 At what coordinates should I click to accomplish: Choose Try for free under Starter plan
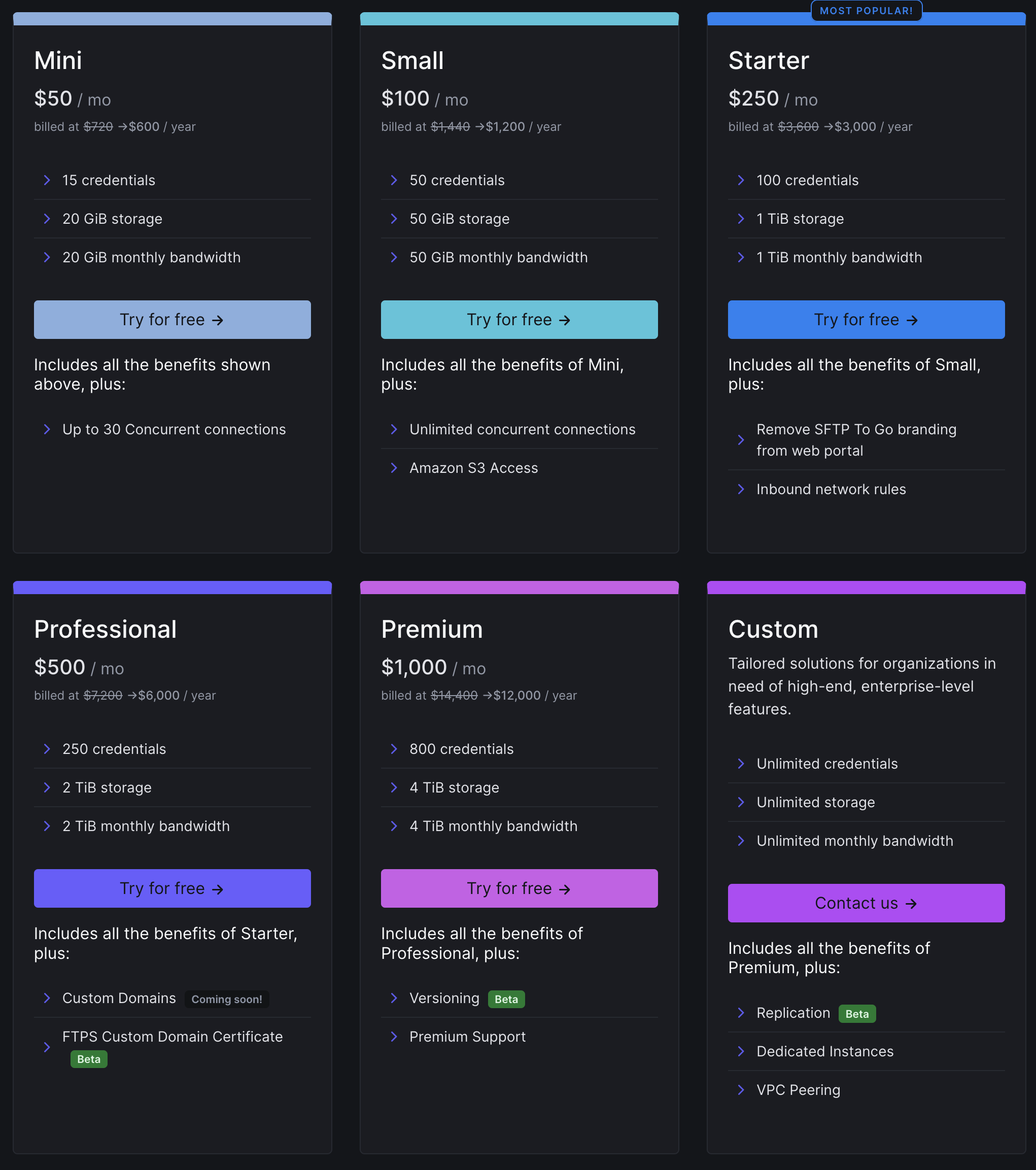[866, 320]
